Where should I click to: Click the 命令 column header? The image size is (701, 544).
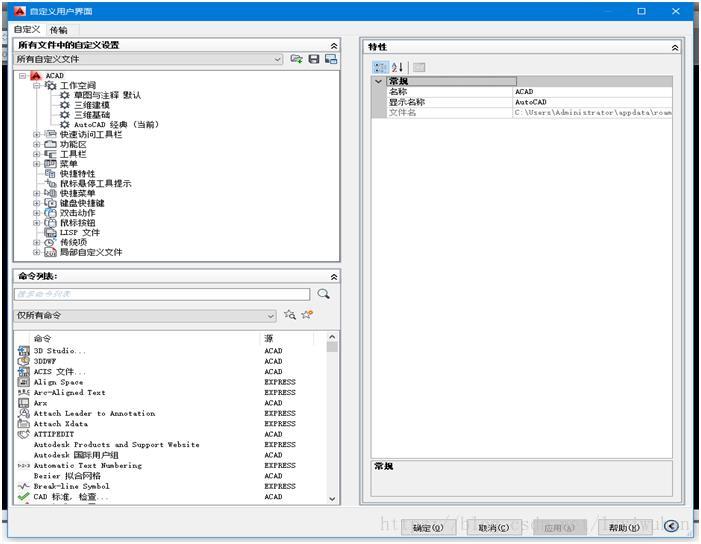point(145,338)
